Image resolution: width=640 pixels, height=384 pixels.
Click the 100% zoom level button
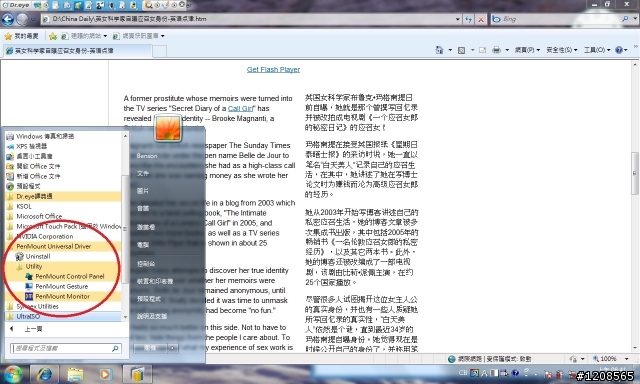coord(605,359)
